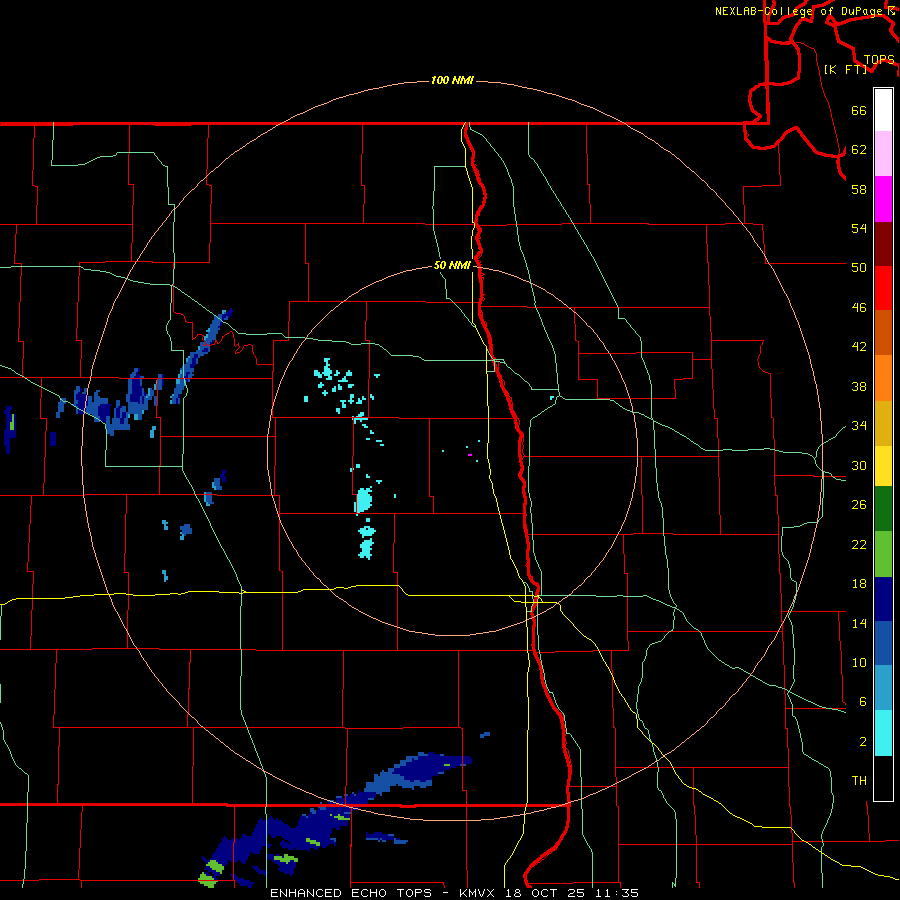Image resolution: width=900 pixels, height=900 pixels.
Task: Click the cyan band at the legend bottom
Action: tap(883, 734)
